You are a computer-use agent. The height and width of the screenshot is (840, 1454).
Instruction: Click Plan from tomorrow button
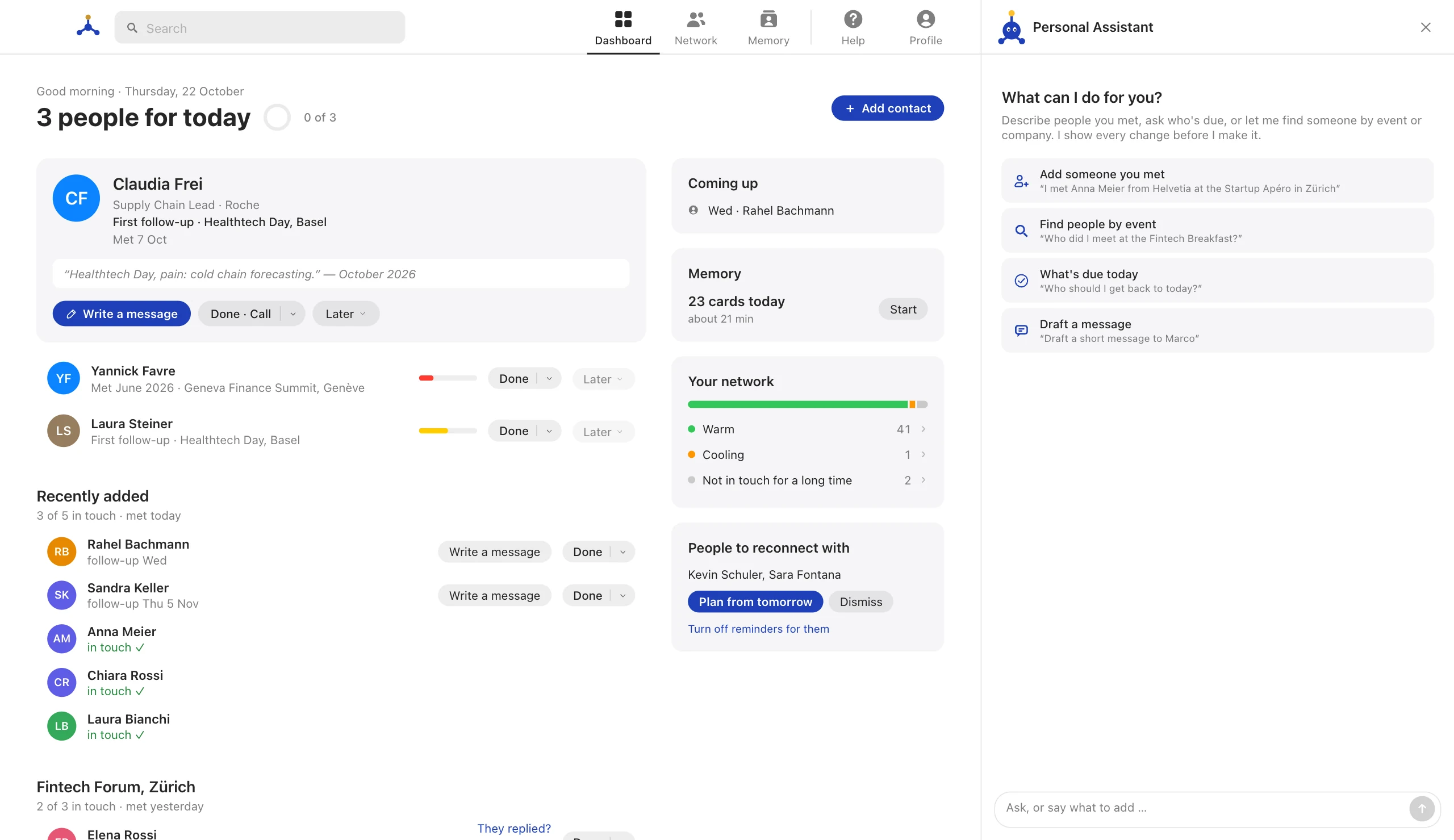point(755,601)
